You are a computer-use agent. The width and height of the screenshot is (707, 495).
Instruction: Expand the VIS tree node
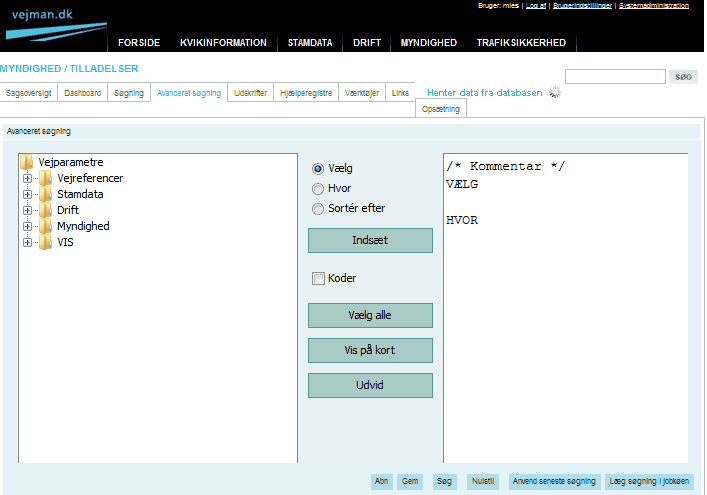(27, 242)
